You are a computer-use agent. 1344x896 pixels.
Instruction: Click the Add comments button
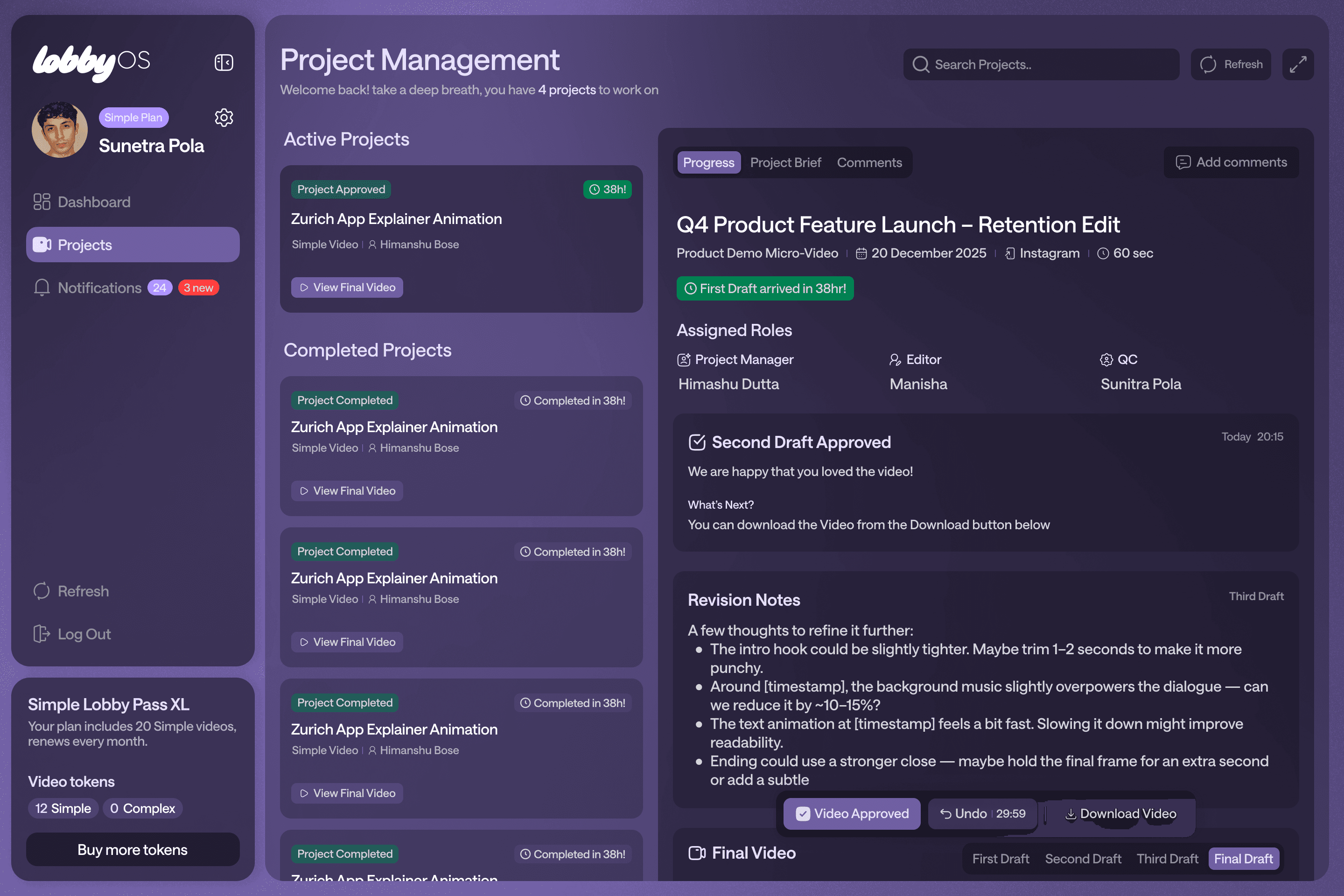1232,163
